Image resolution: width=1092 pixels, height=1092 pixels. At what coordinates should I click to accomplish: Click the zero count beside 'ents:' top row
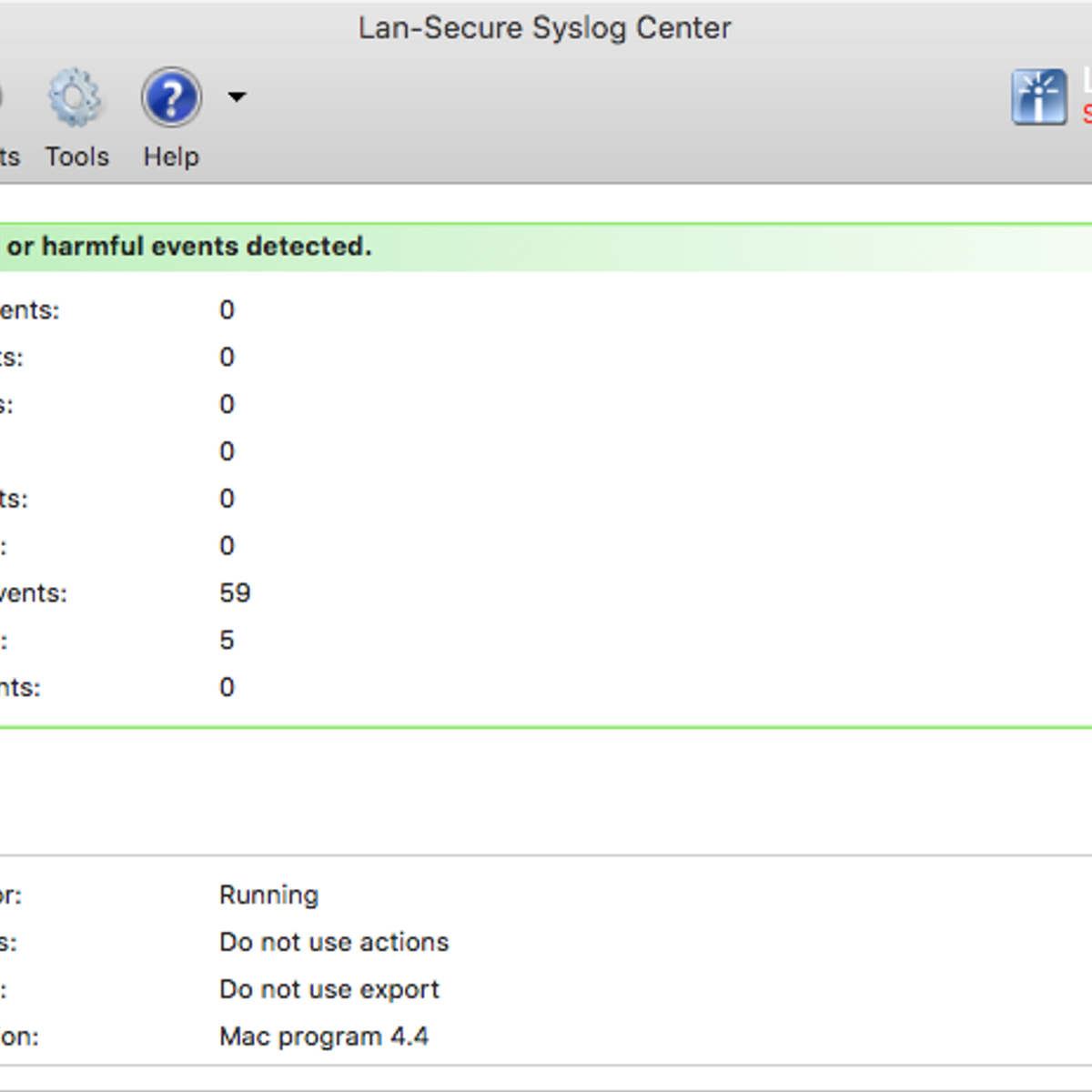(x=227, y=310)
